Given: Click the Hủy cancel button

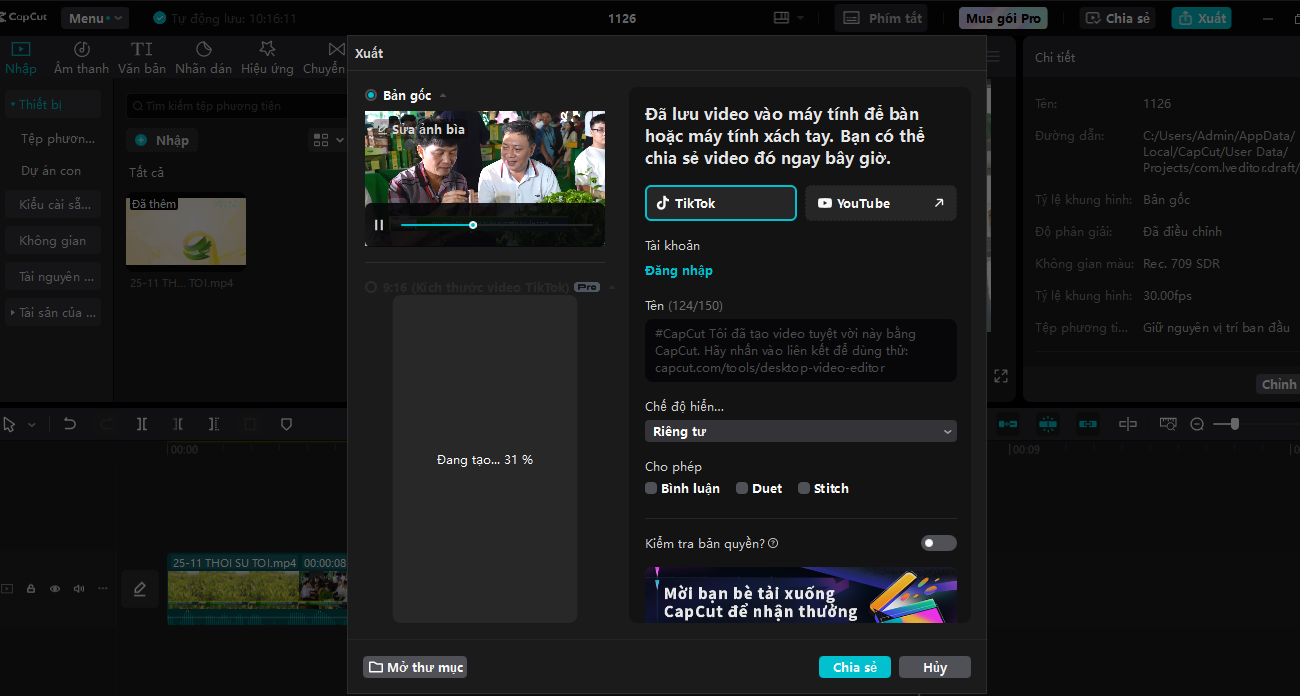Looking at the screenshot, I should click(935, 667).
